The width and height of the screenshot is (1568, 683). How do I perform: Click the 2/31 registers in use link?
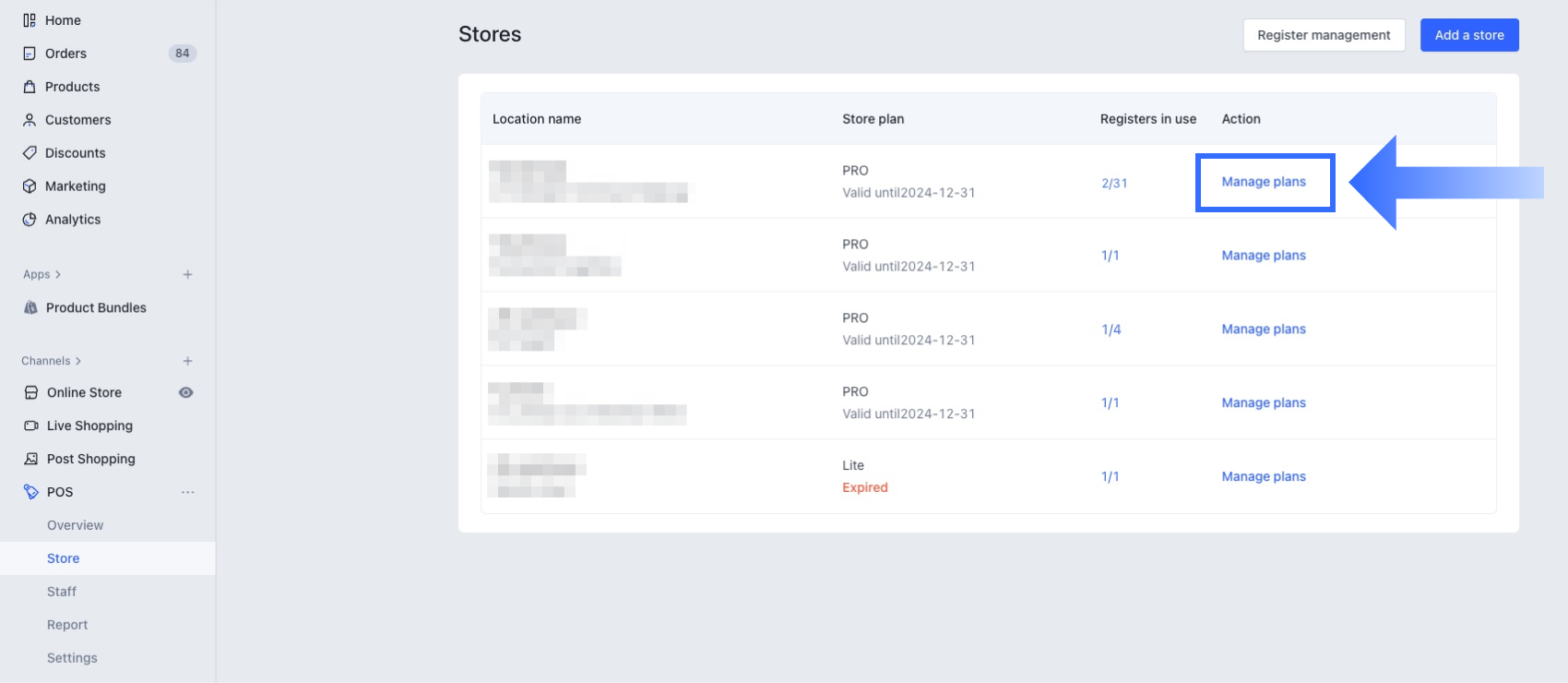coord(1114,184)
